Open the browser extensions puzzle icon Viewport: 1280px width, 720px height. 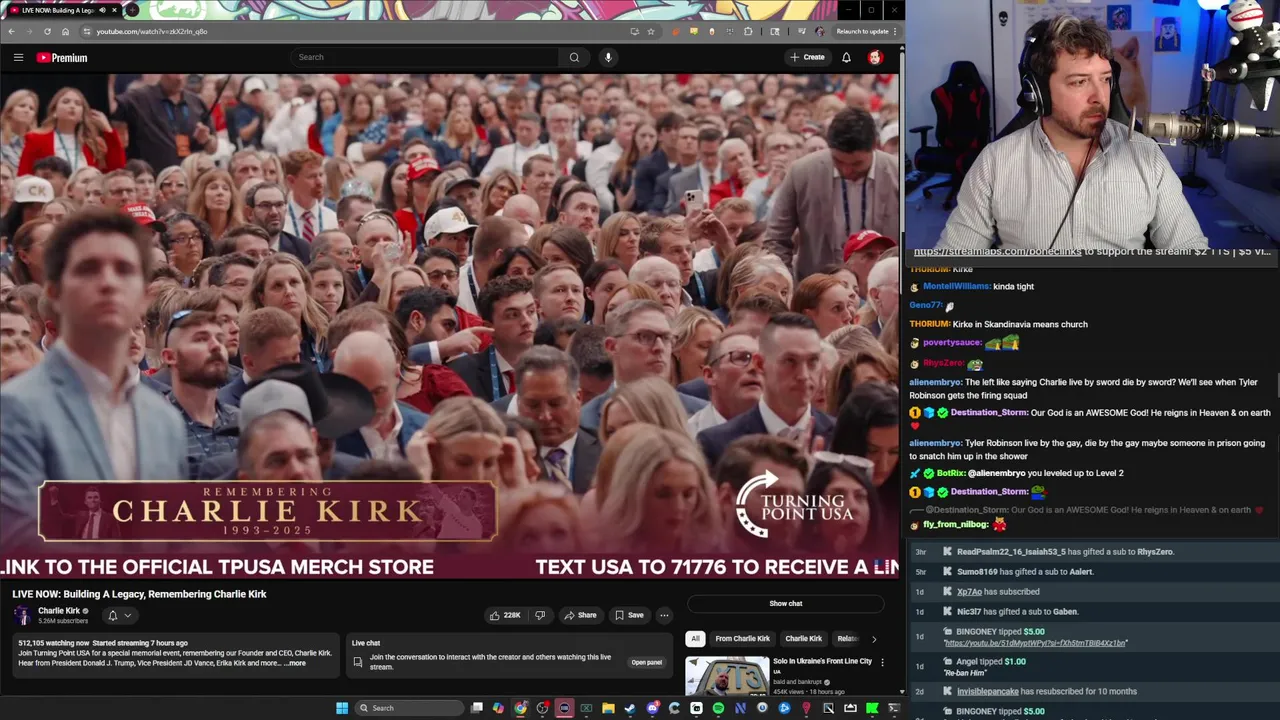(748, 31)
